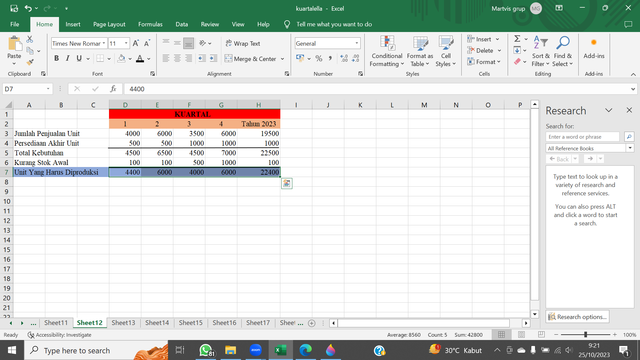Open the borders dropdown
This screenshot has width=640, height=360.
[x=109, y=59]
